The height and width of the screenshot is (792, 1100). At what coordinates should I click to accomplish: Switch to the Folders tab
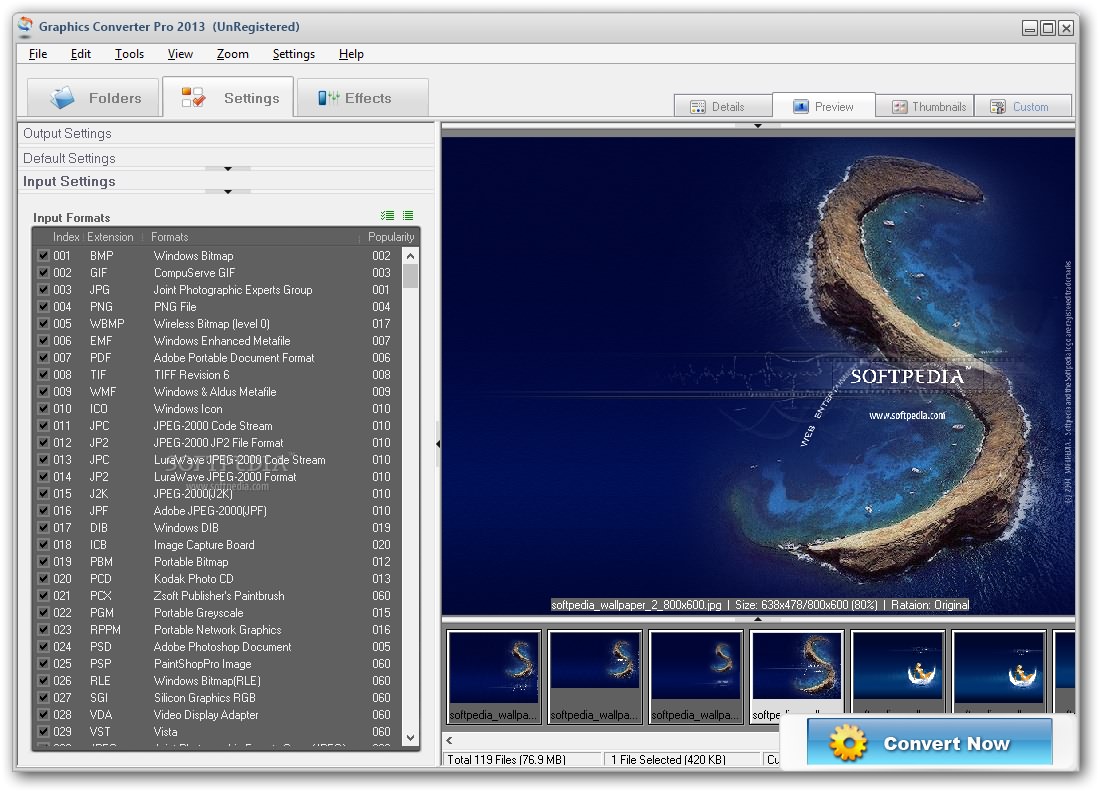(x=95, y=98)
